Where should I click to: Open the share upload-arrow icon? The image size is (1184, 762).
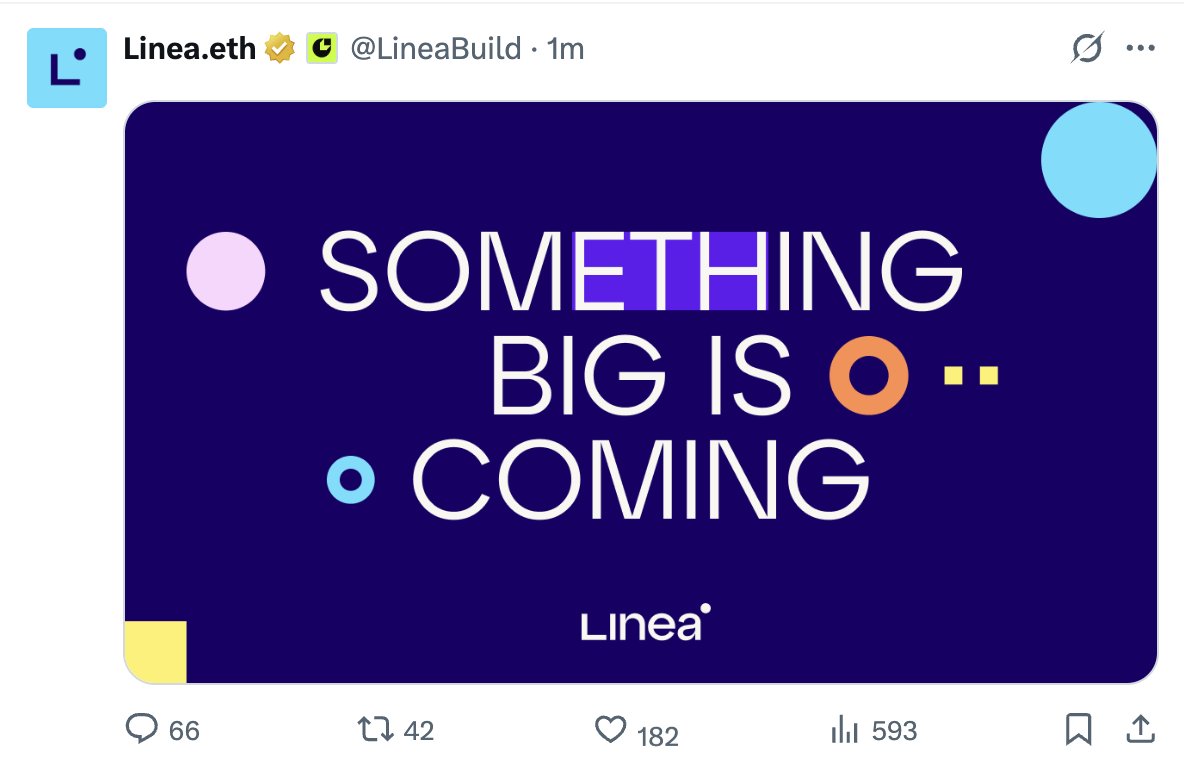pos(1140,729)
